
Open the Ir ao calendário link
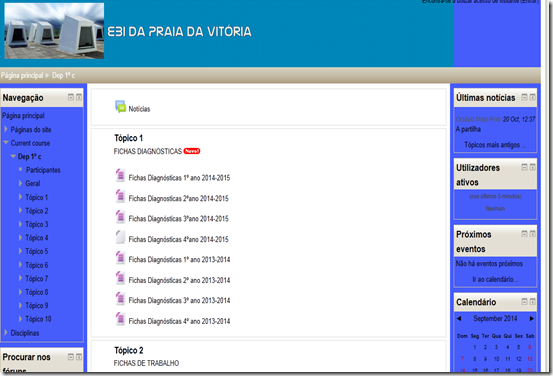click(495, 279)
